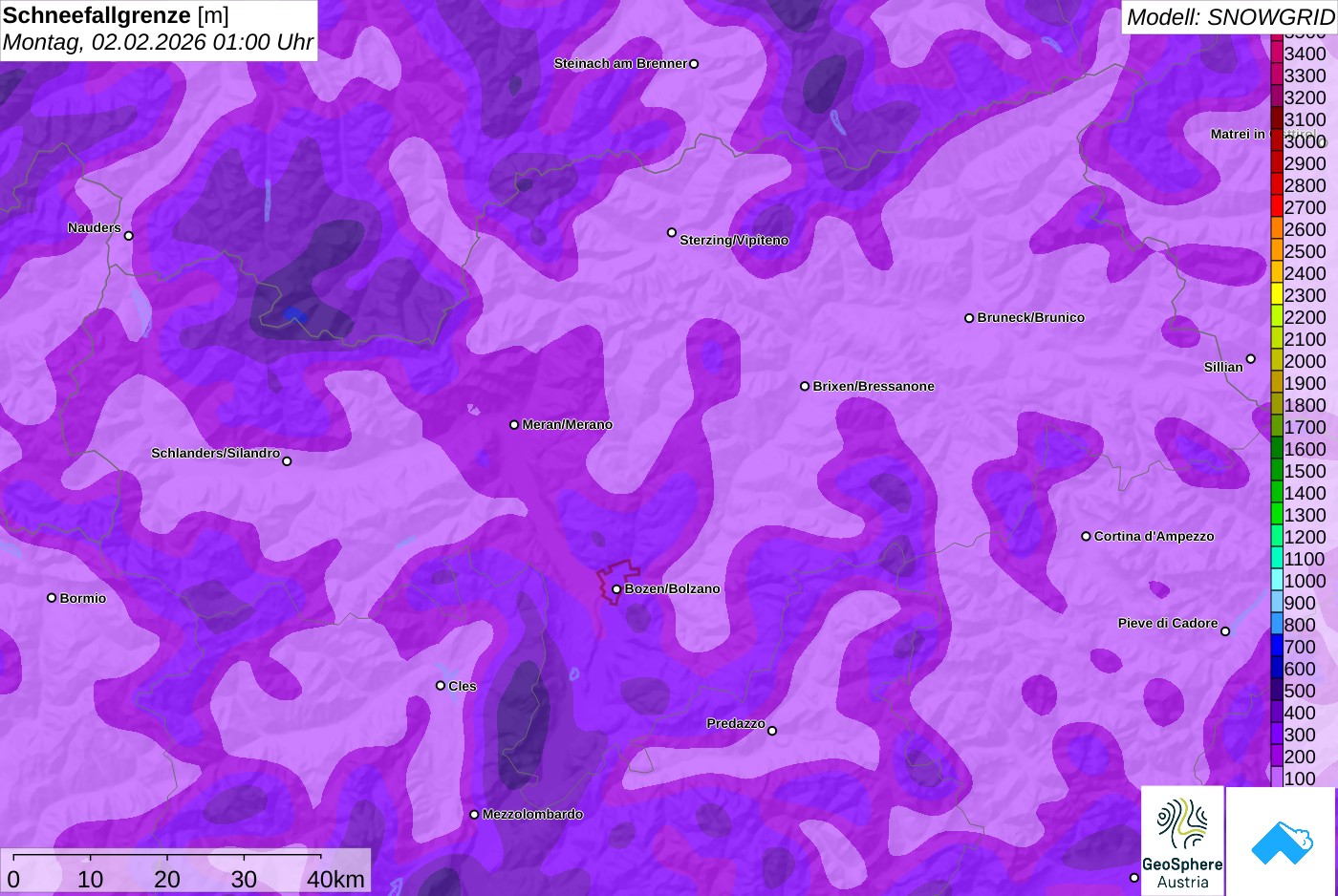This screenshot has height=896, width=1338.
Task: Select the legend value 2900
Action: coord(1306,164)
